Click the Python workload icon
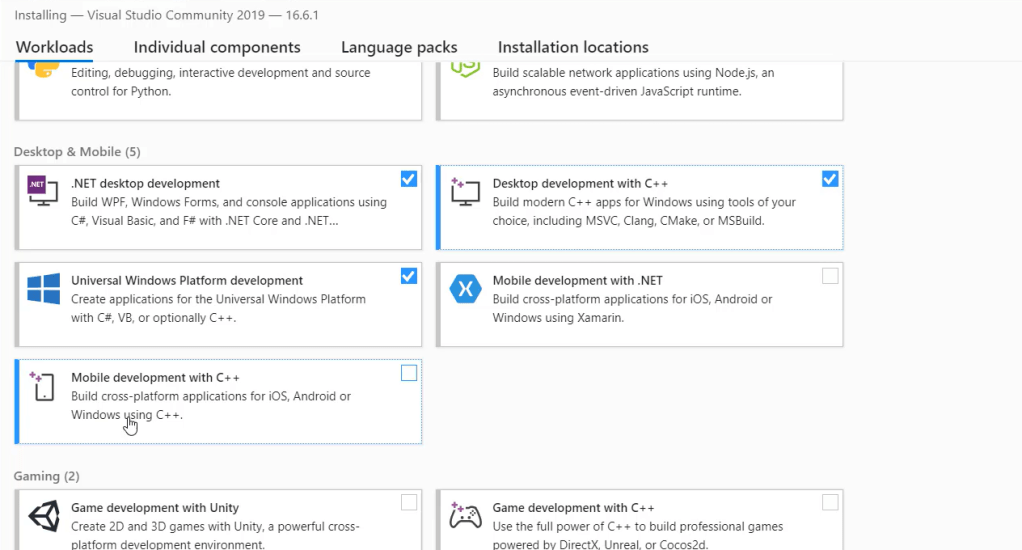Image resolution: width=1022 pixels, height=550 pixels. tap(44, 70)
